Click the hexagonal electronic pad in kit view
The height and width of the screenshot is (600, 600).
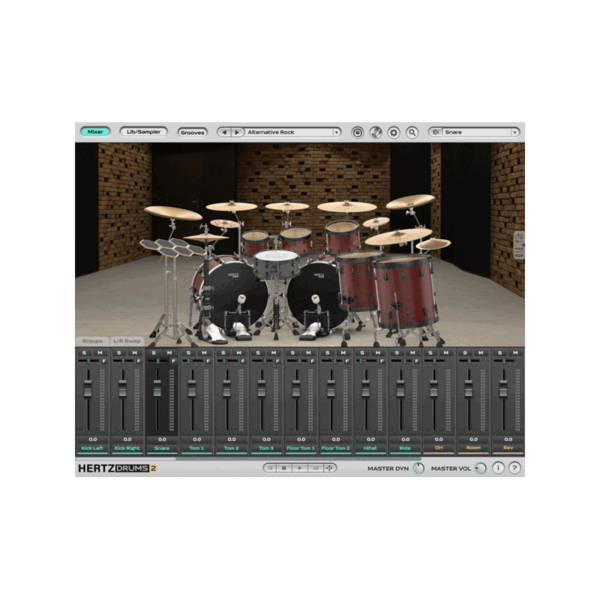pyautogui.click(x=173, y=247)
